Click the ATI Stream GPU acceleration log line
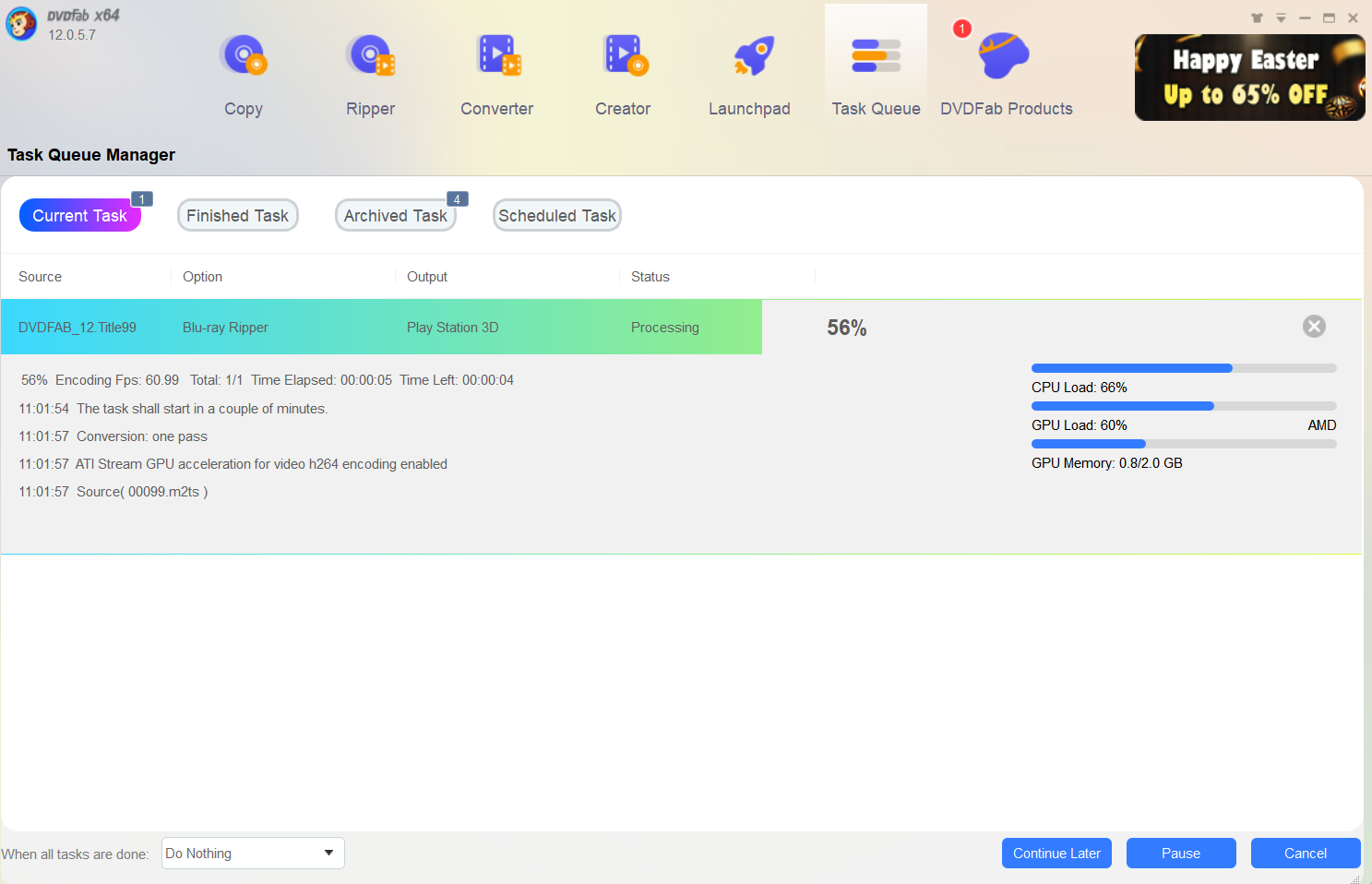This screenshot has height=884, width=1372. pos(233,464)
